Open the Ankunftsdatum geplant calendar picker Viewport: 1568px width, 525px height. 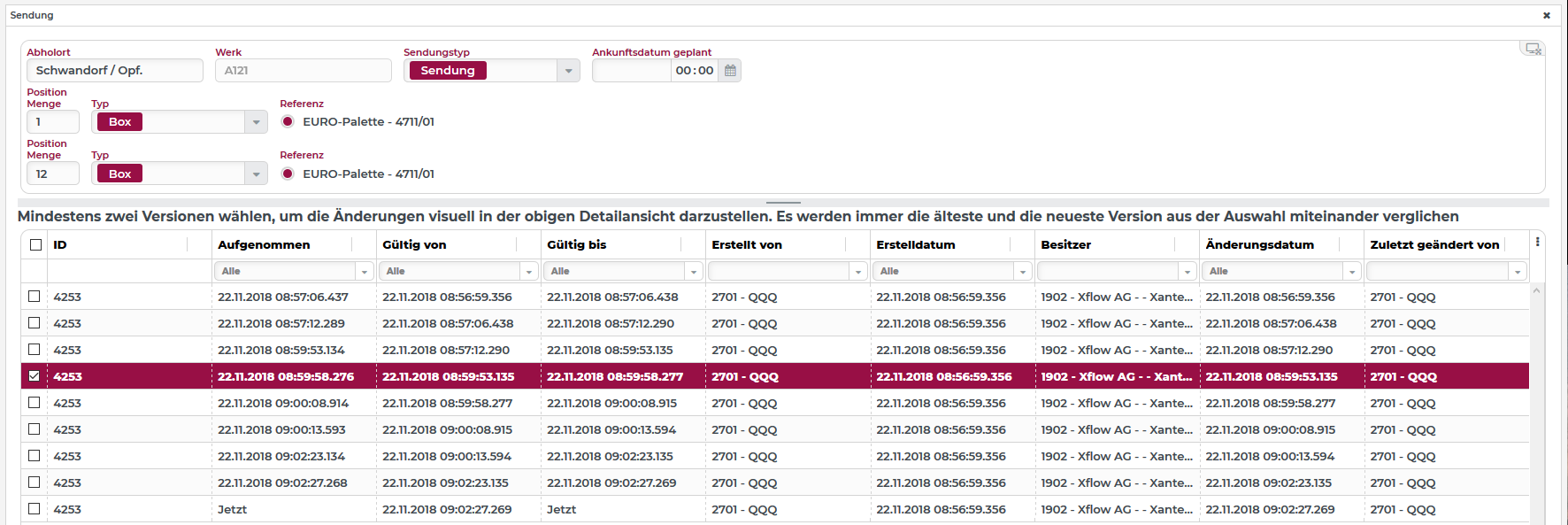coord(730,71)
